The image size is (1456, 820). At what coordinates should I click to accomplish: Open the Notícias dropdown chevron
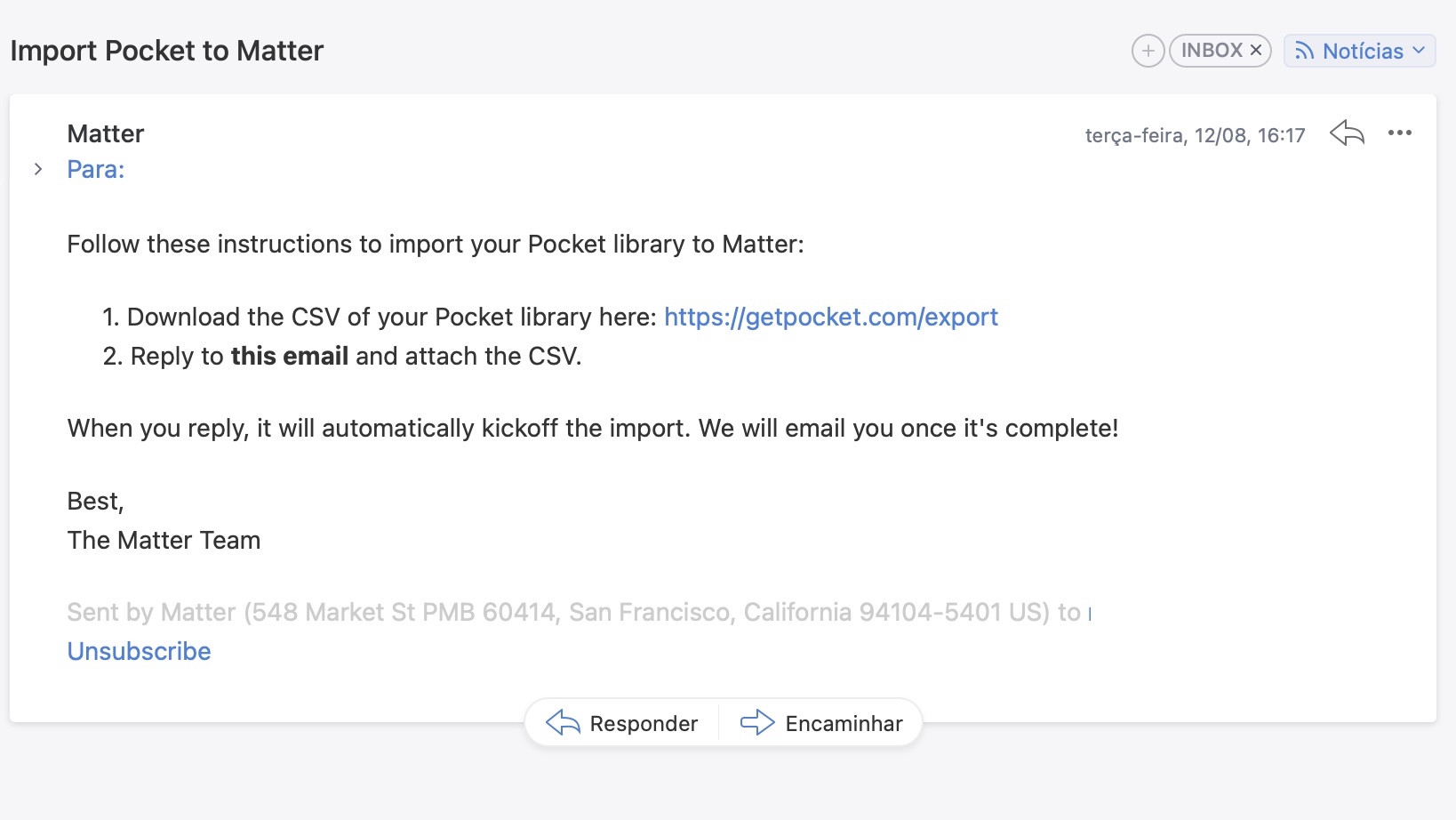pos(1419,51)
